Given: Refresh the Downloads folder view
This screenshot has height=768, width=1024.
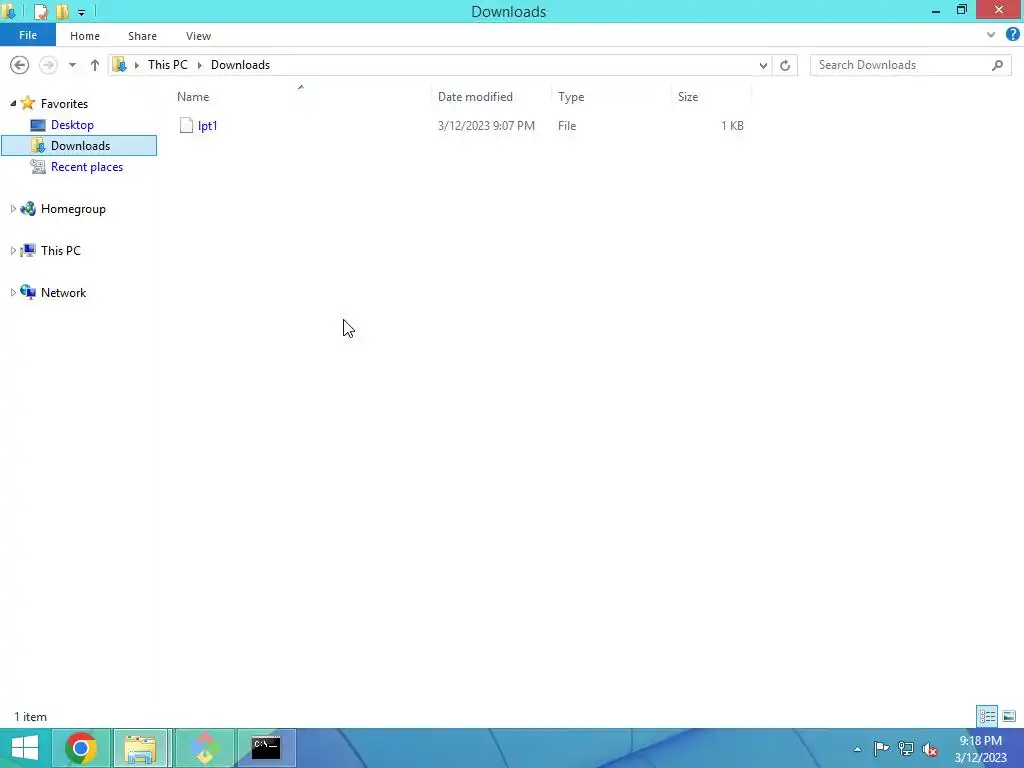Looking at the screenshot, I should click(x=785, y=65).
